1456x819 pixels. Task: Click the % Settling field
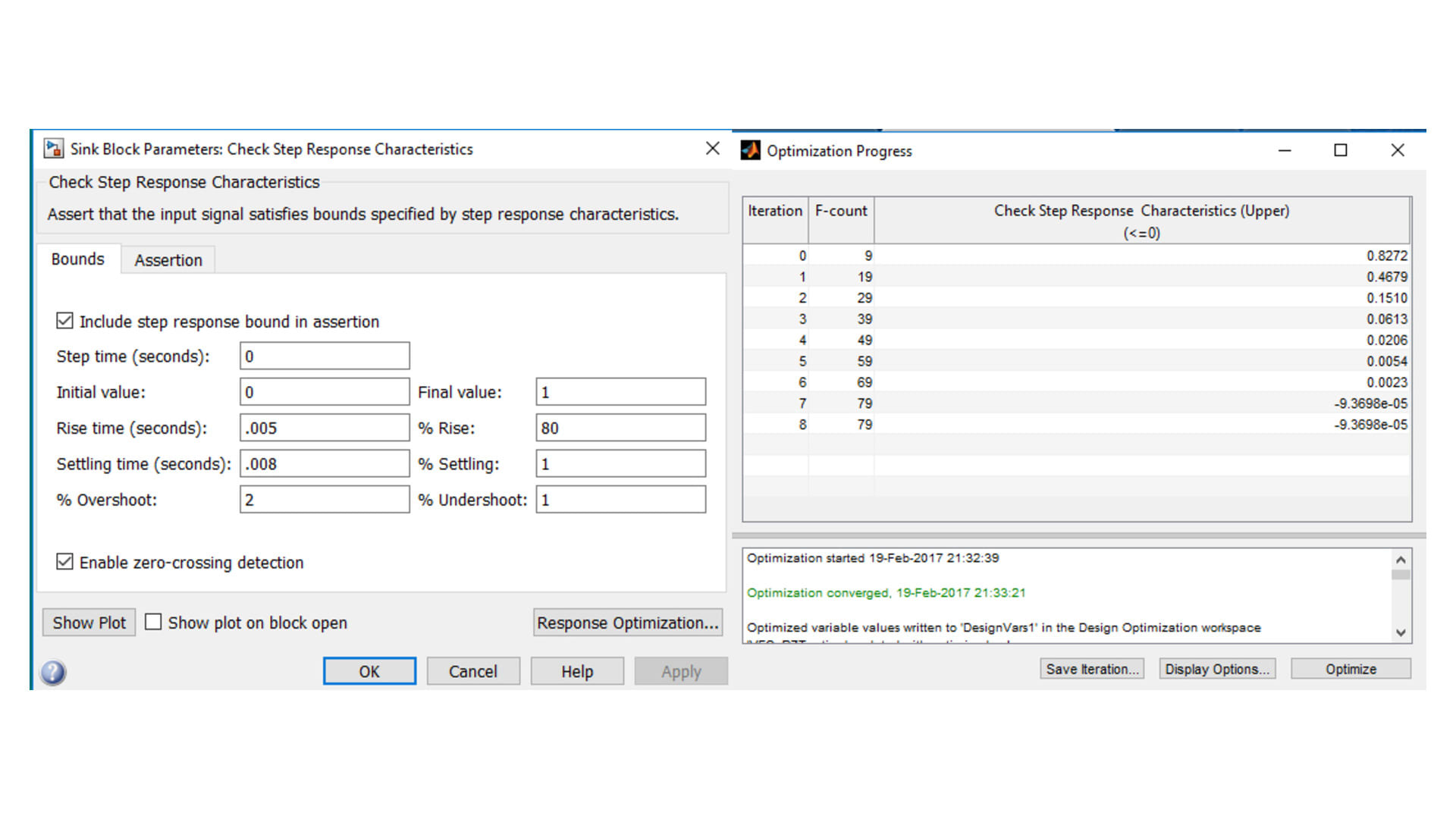click(x=620, y=463)
